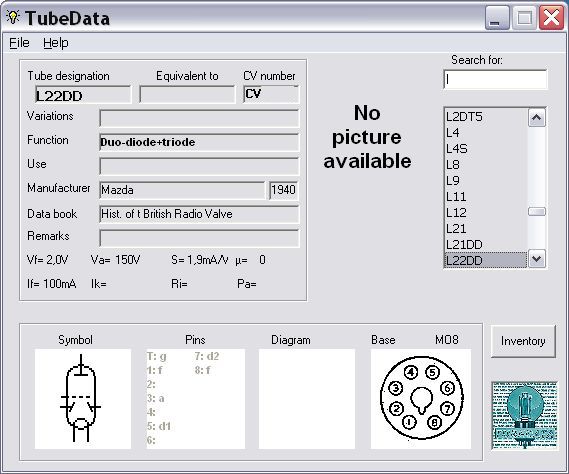Click the Tube designation field showing L22DD
Screen dimensions: 569x474
point(83,95)
